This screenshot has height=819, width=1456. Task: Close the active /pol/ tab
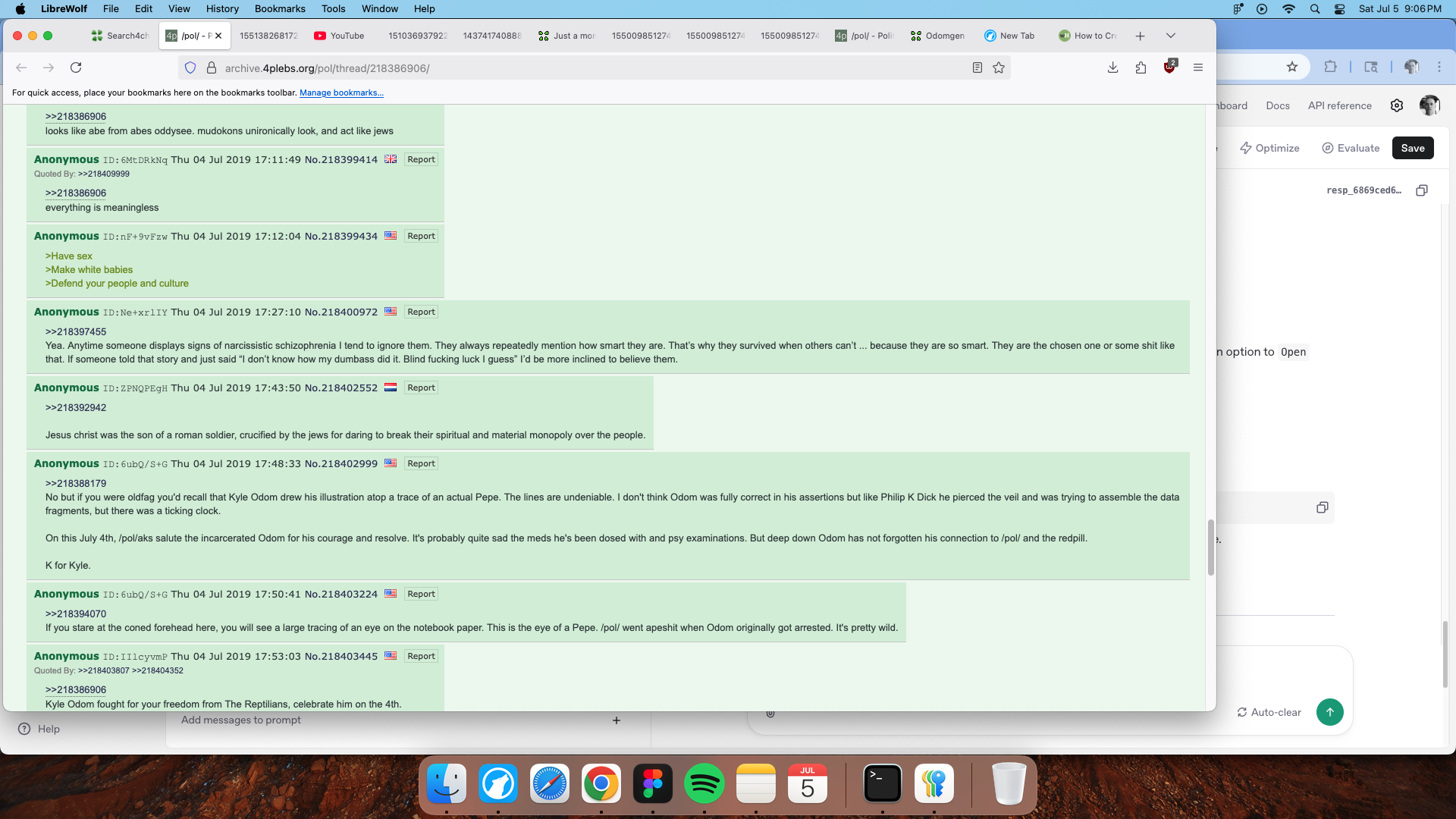pos(218,36)
